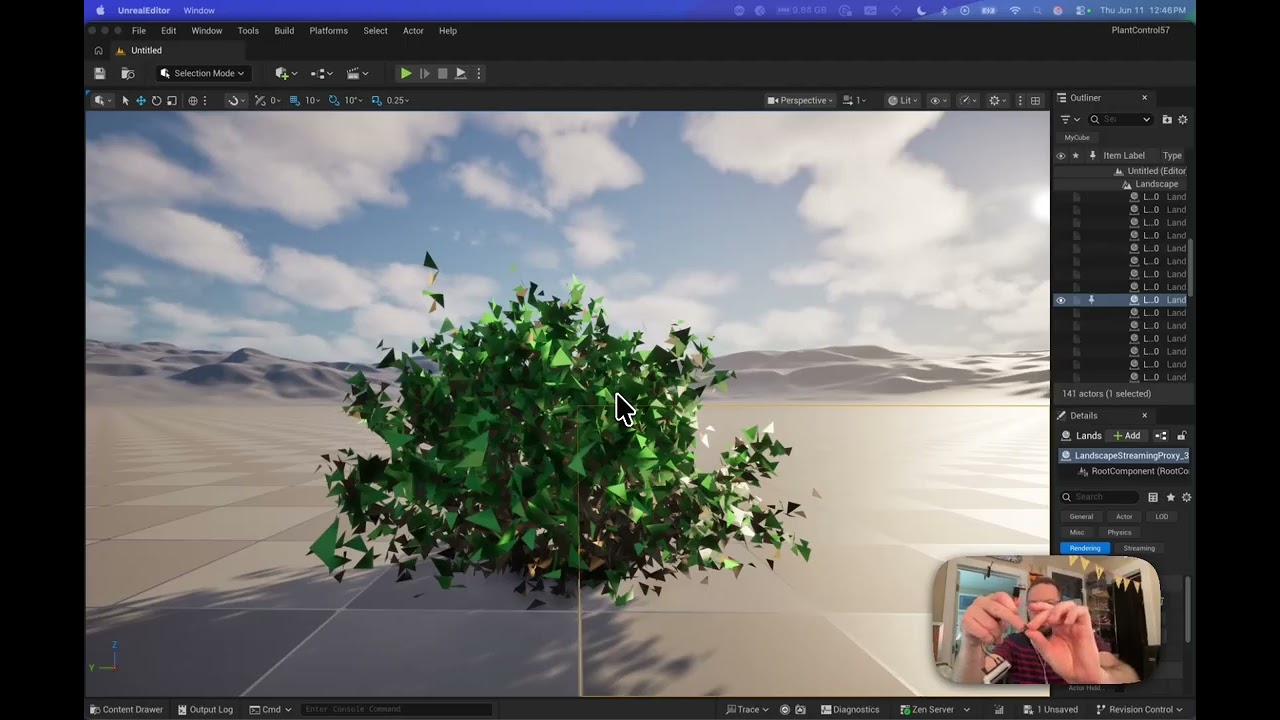This screenshot has width=1280, height=720.
Task: Open the Lit view mode dropdown
Action: pos(903,100)
